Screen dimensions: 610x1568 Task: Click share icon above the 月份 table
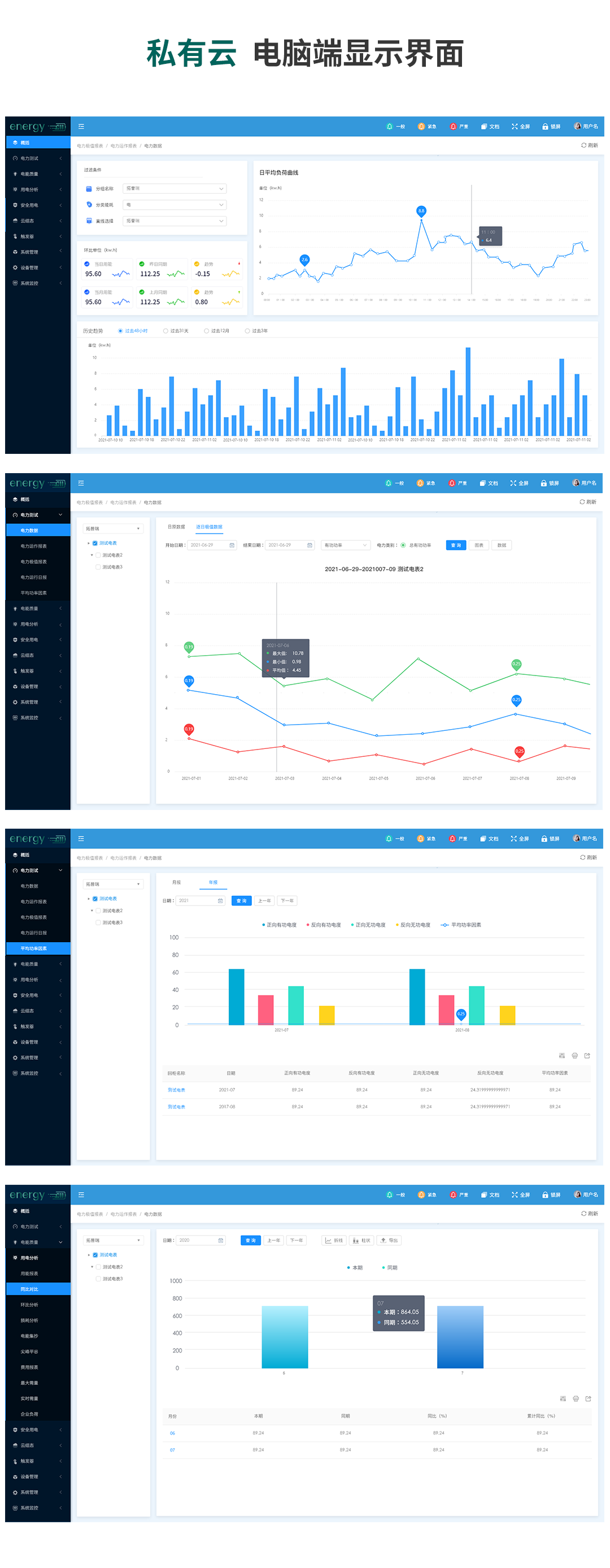[588, 1399]
